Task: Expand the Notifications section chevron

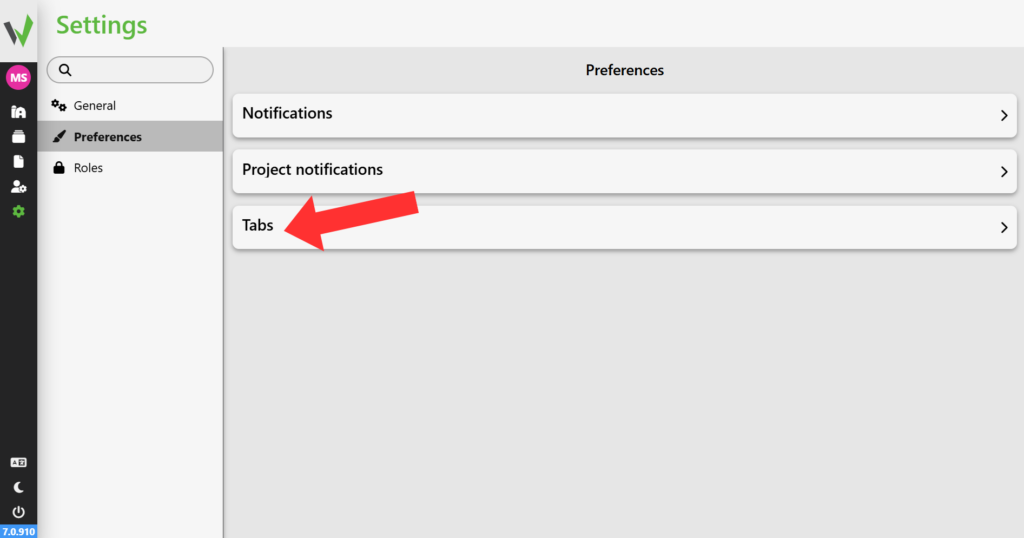Action: tap(1004, 116)
